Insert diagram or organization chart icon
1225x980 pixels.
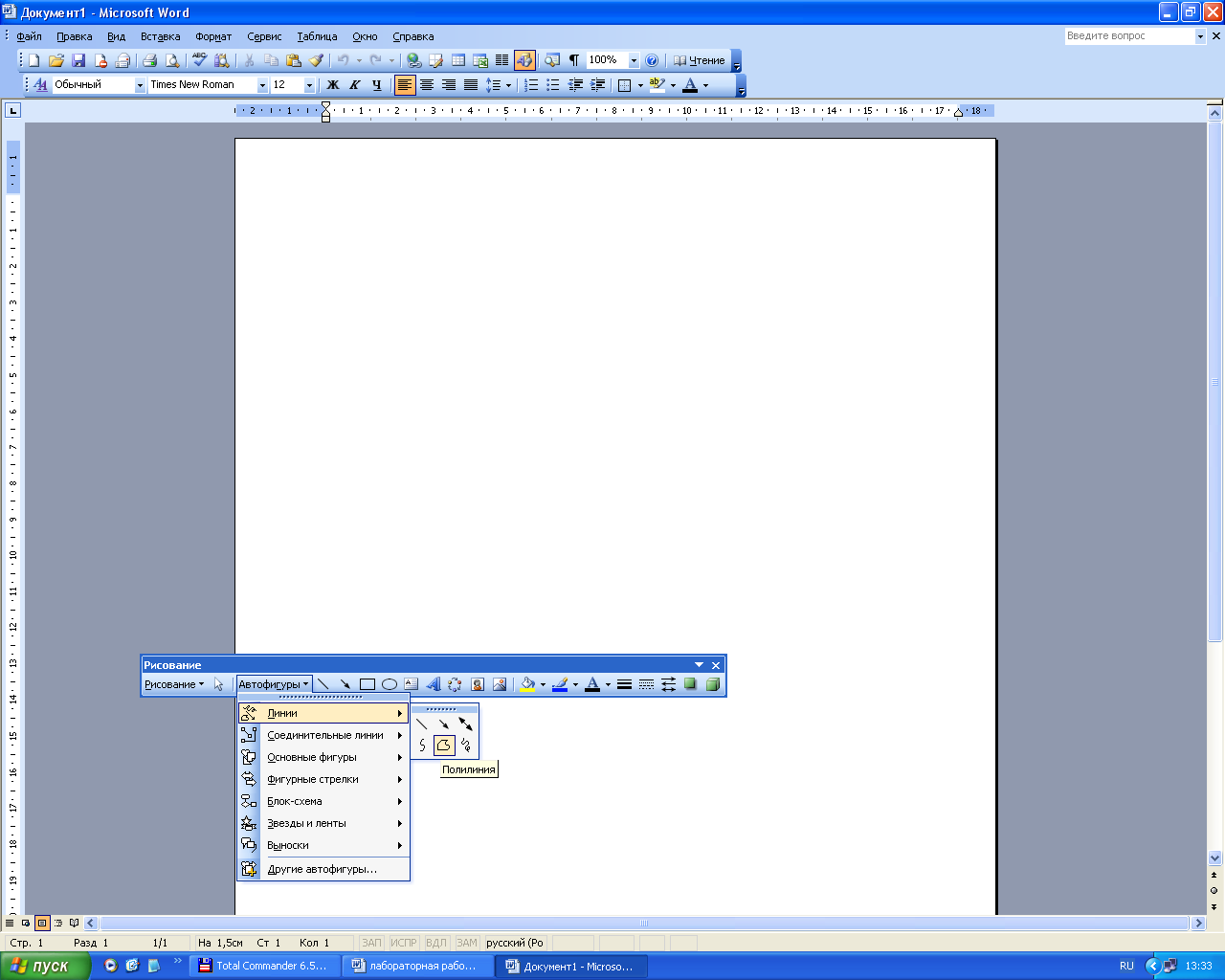click(455, 684)
